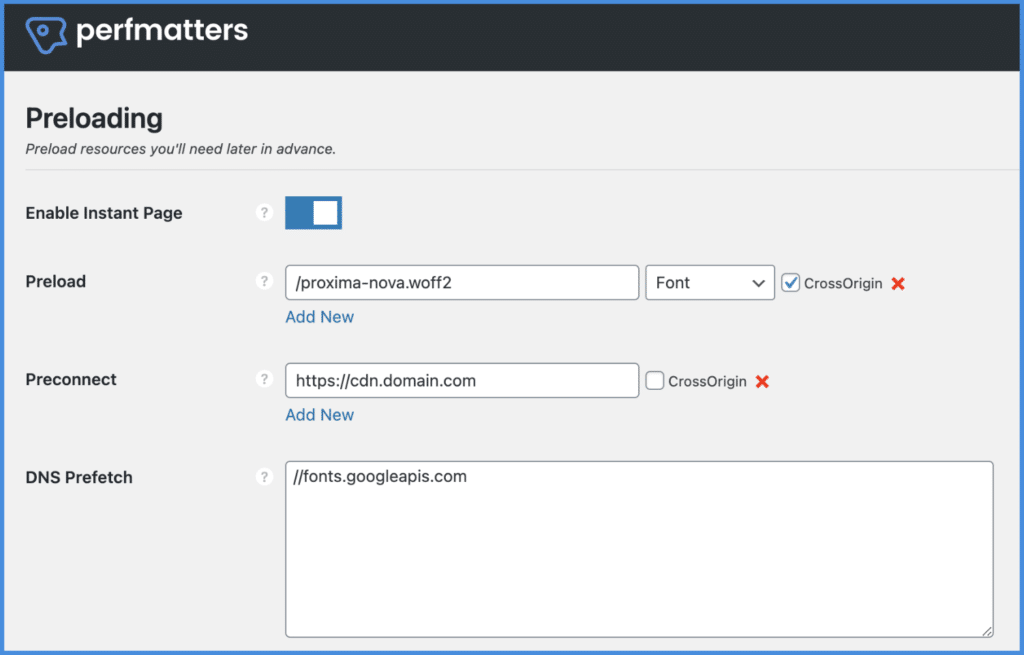Click the Preloading heading

(x=94, y=118)
